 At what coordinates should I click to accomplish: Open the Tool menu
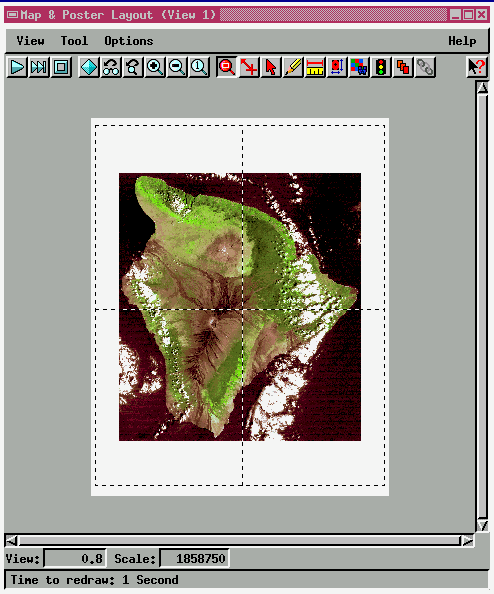pos(74,41)
